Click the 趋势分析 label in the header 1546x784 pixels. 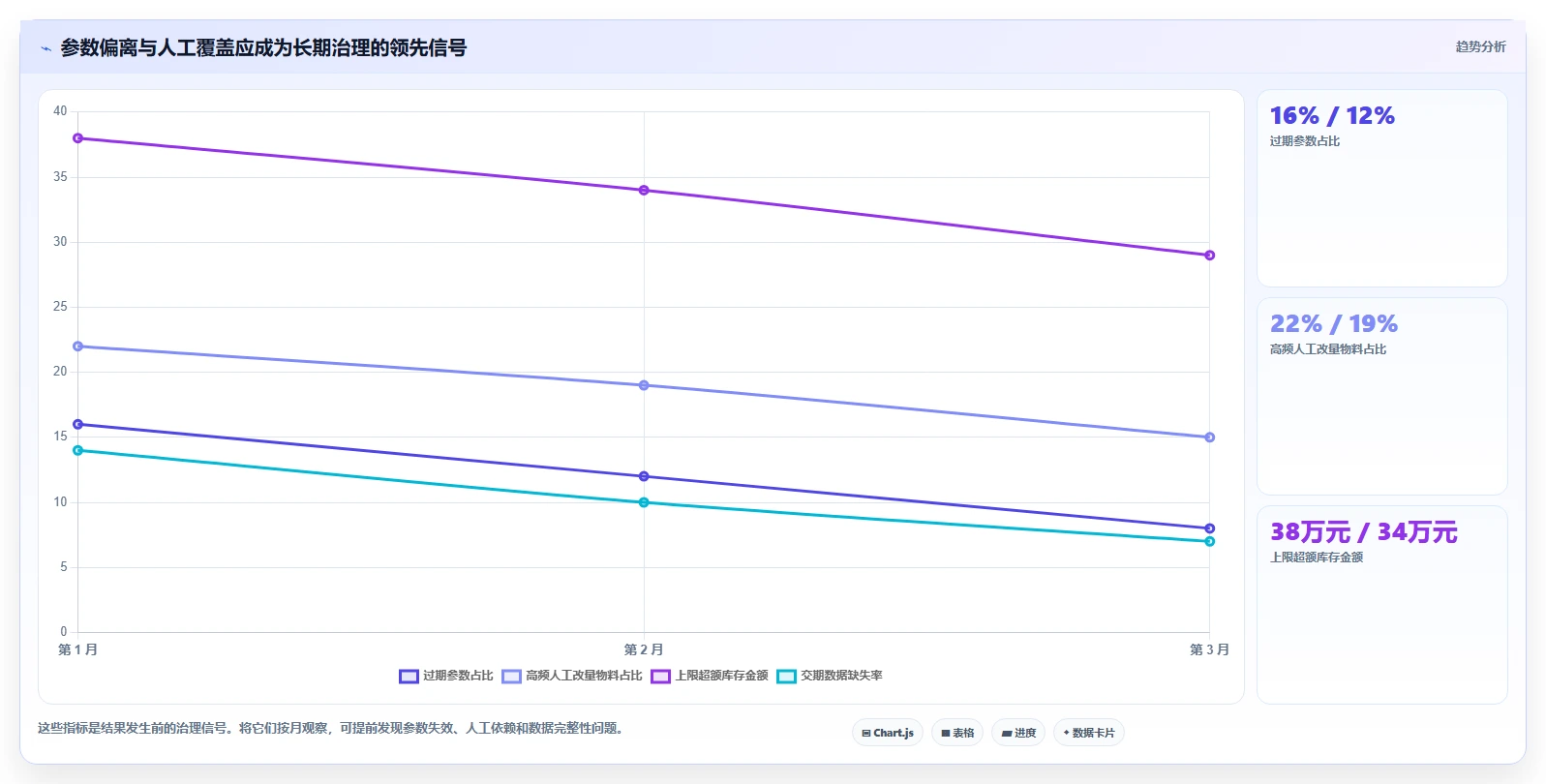[x=1480, y=46]
